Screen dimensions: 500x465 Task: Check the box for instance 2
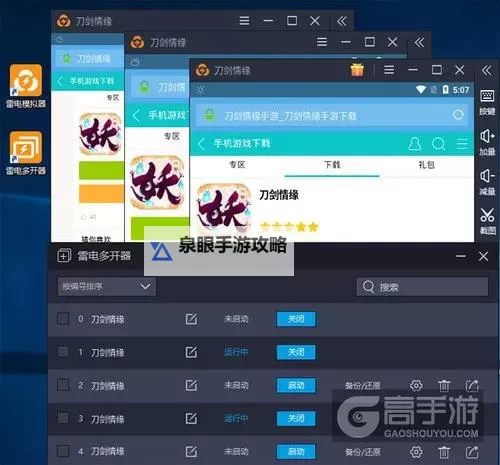[x=63, y=385]
